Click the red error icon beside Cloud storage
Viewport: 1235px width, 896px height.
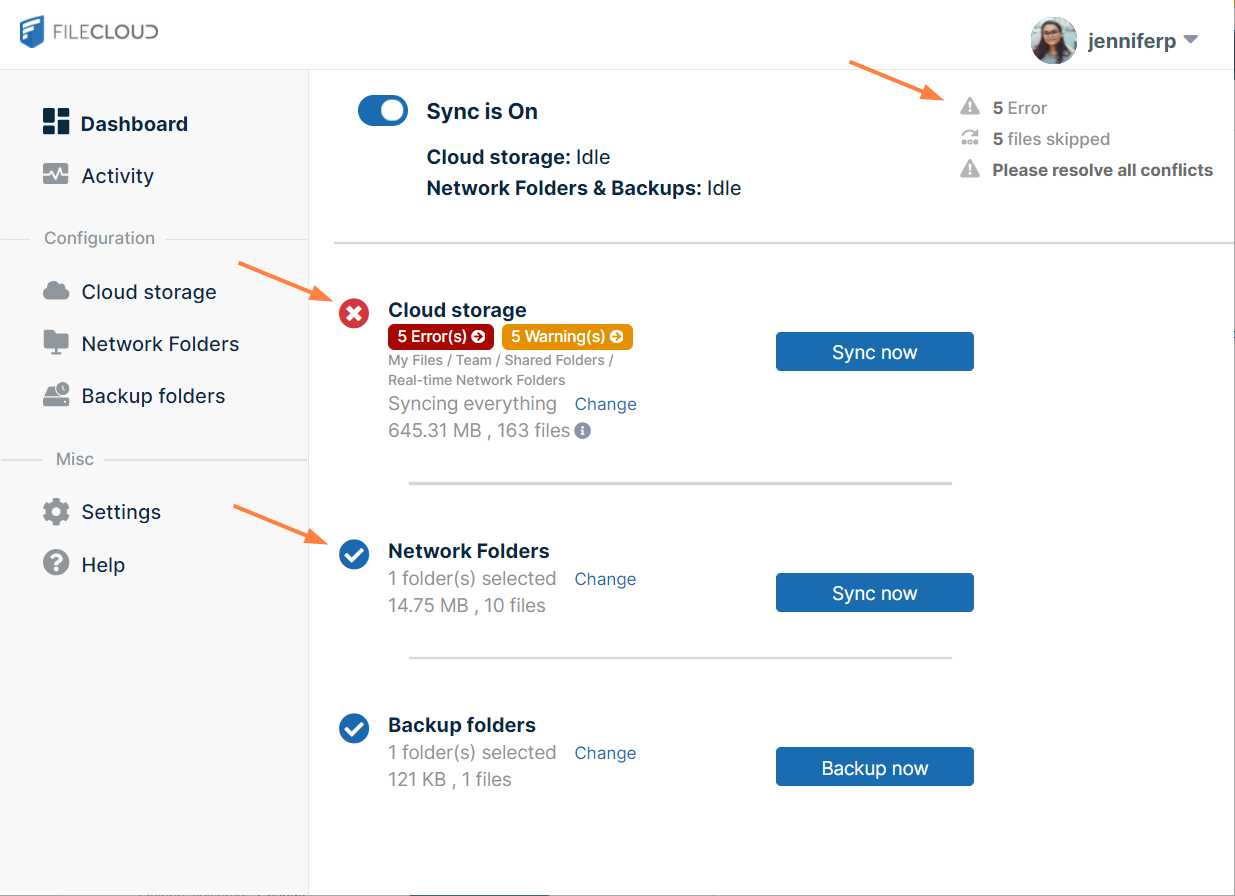(x=354, y=314)
